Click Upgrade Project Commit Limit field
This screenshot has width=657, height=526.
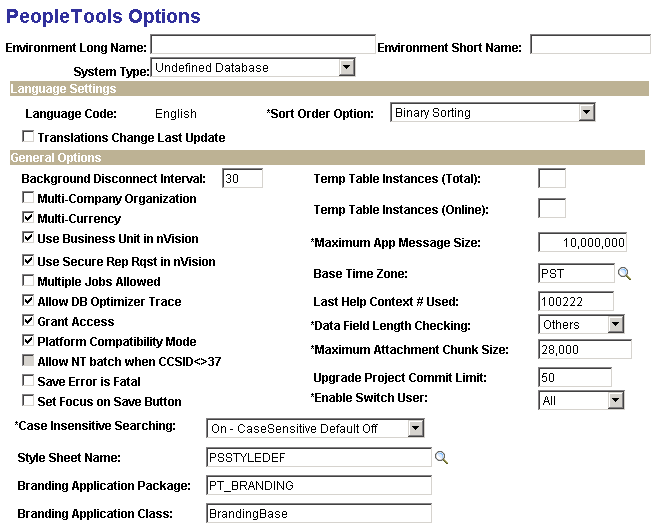[x=575, y=377]
